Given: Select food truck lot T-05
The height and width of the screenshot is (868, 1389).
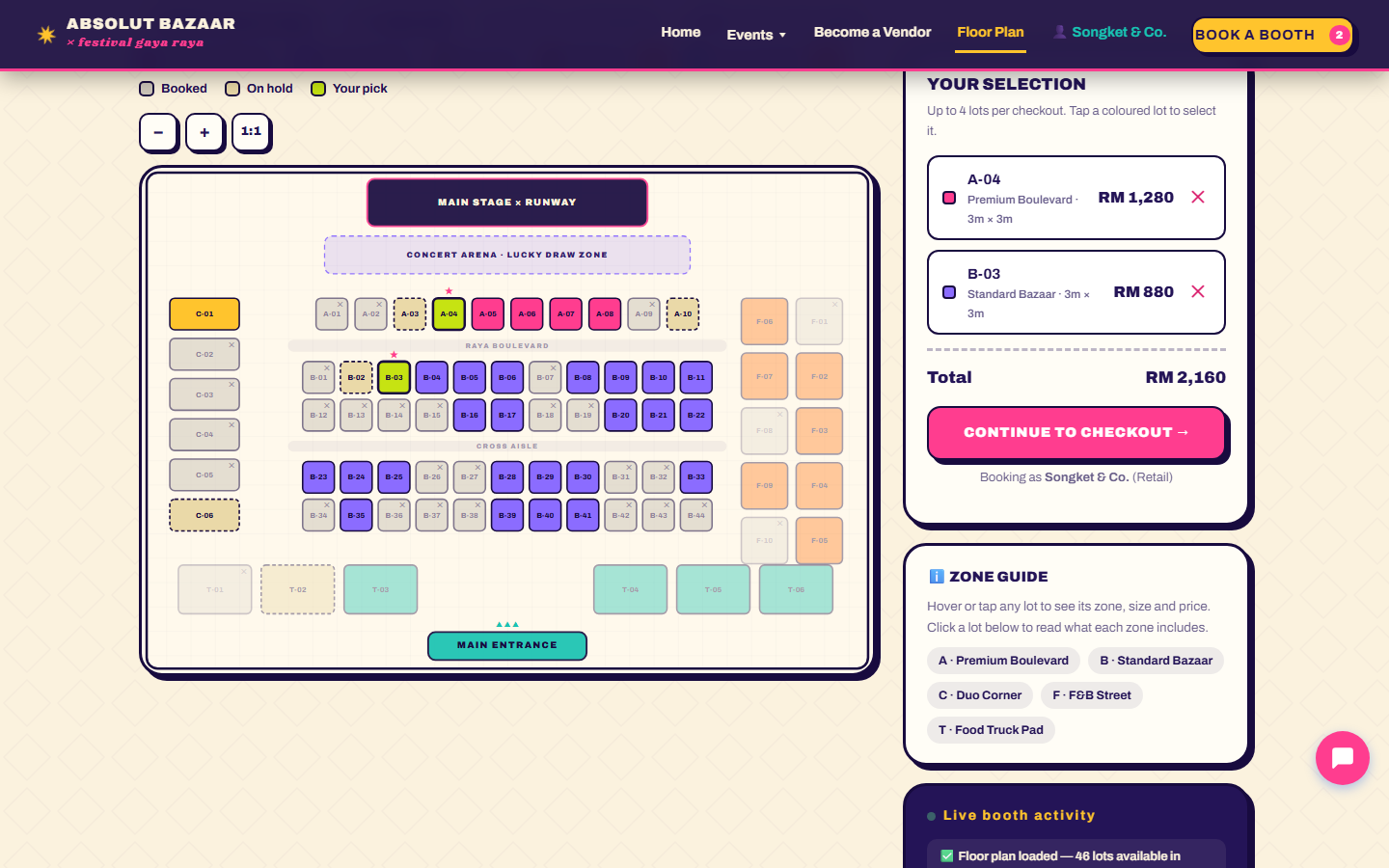Looking at the screenshot, I should point(713,589).
